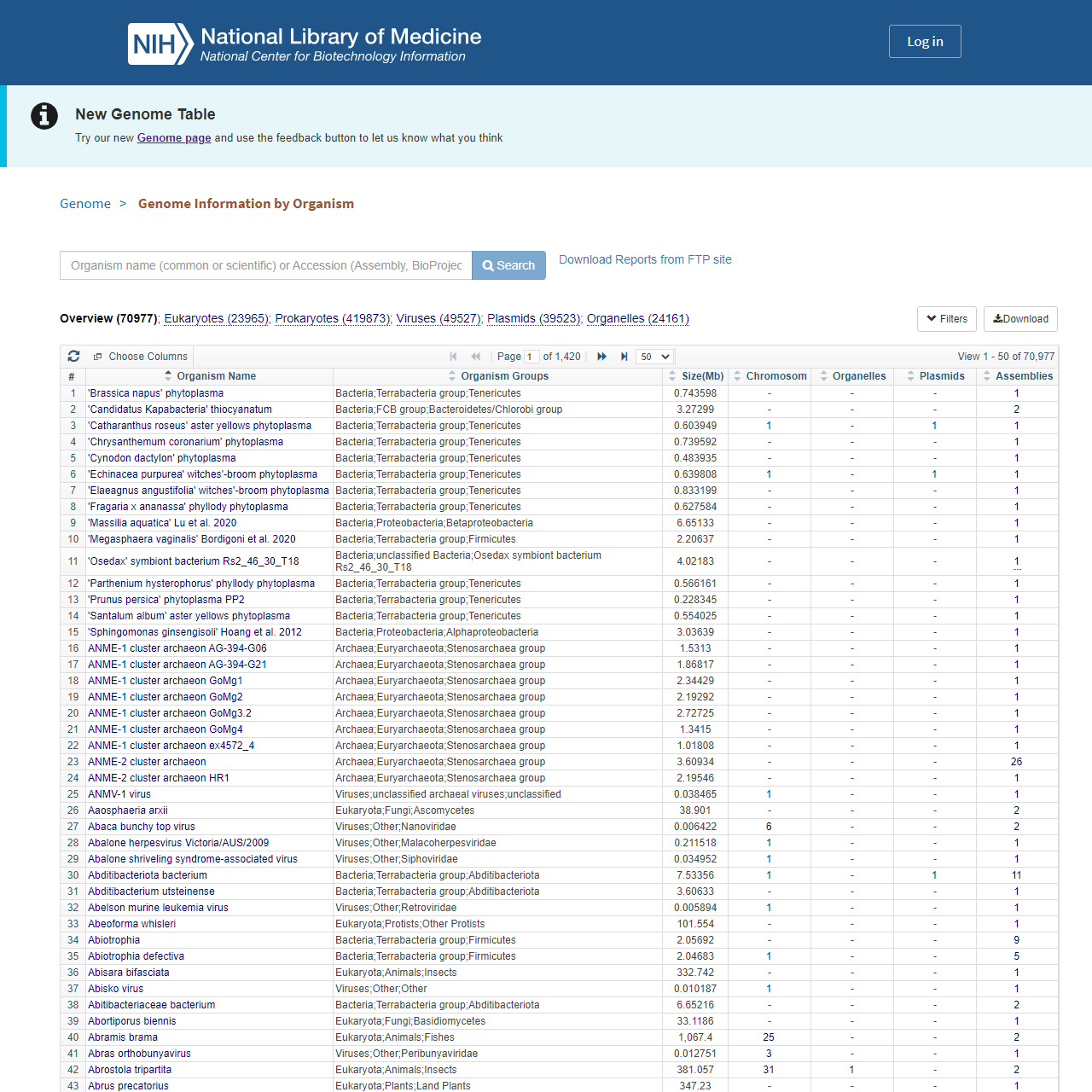Image resolution: width=1092 pixels, height=1092 pixels.
Task: Go to the next page arrow
Action: pyautogui.click(x=601, y=357)
